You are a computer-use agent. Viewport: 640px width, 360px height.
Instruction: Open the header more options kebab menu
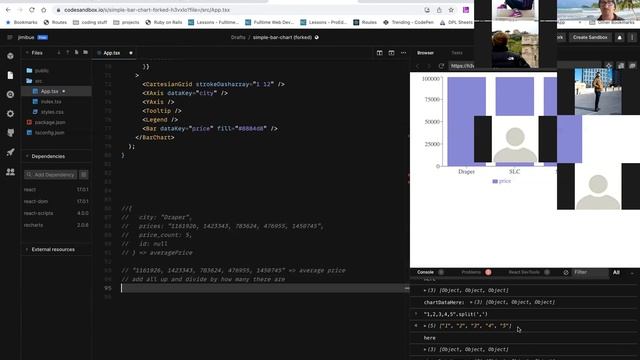tap(632, 37)
